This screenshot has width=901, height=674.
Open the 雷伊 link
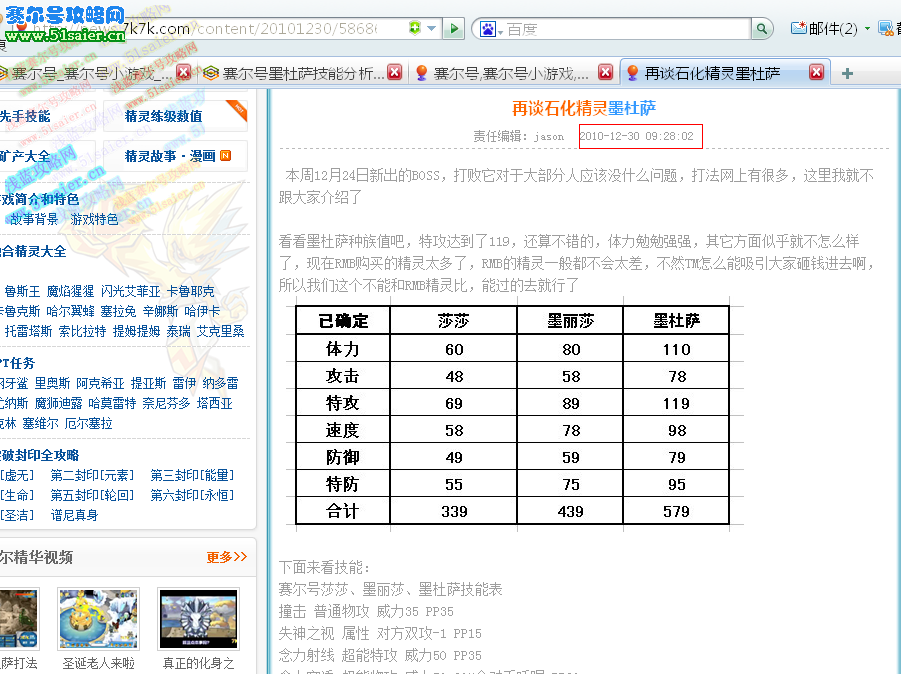pos(184,383)
